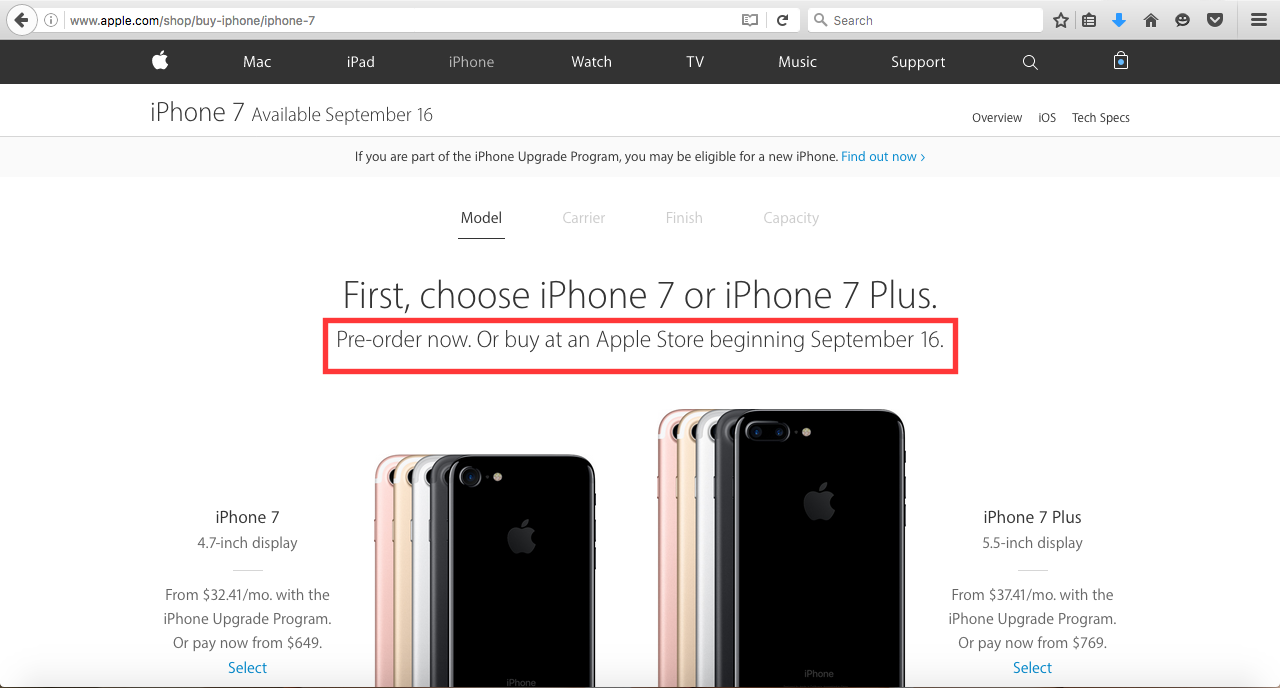Click the browser Search input field

coord(925,20)
